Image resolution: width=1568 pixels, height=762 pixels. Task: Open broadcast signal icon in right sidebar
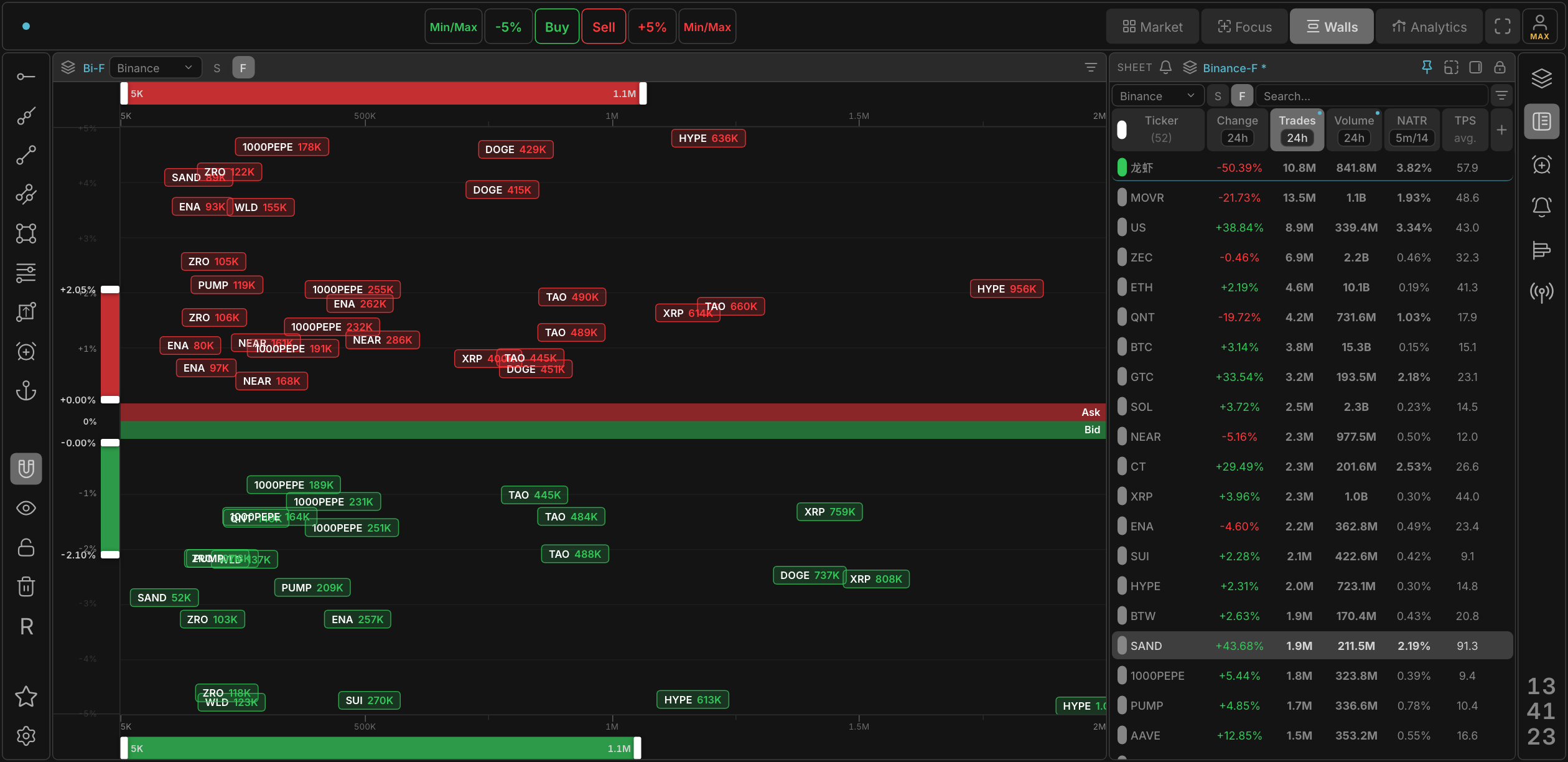point(1541,292)
